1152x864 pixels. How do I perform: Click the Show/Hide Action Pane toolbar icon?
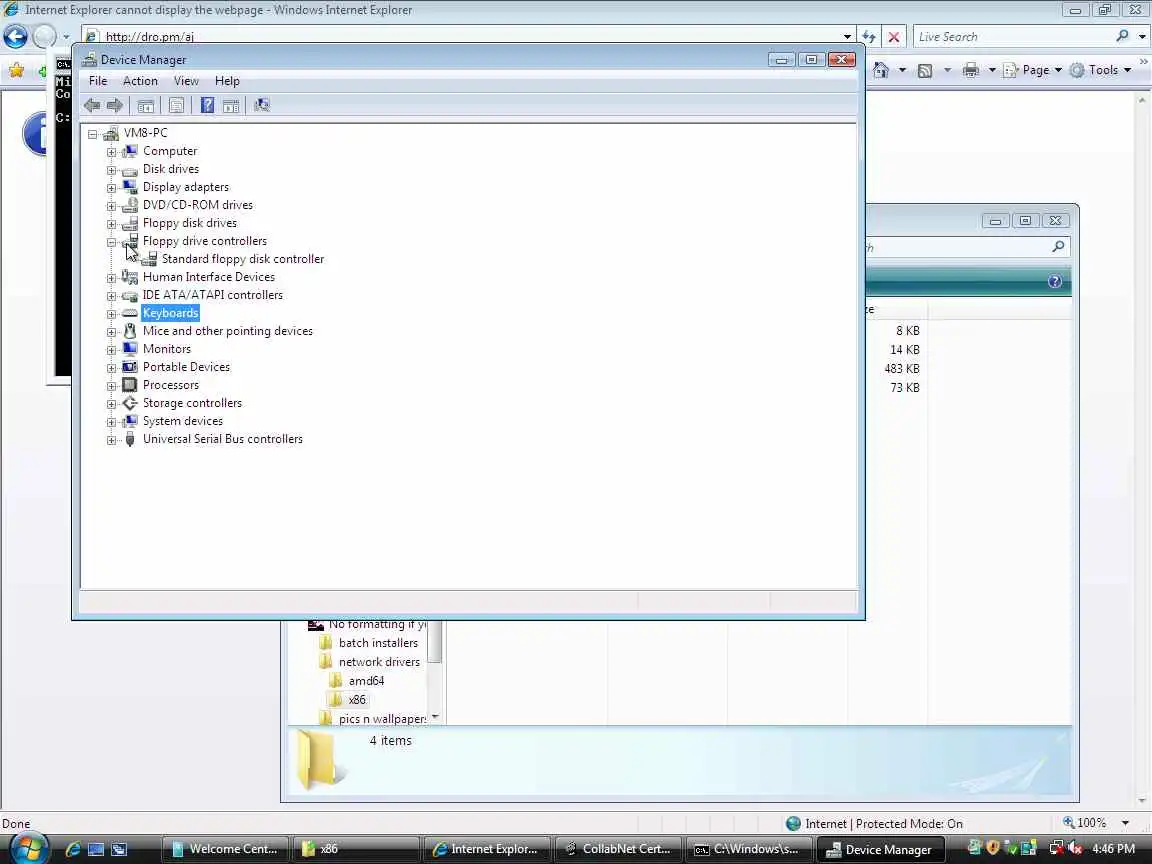point(231,106)
